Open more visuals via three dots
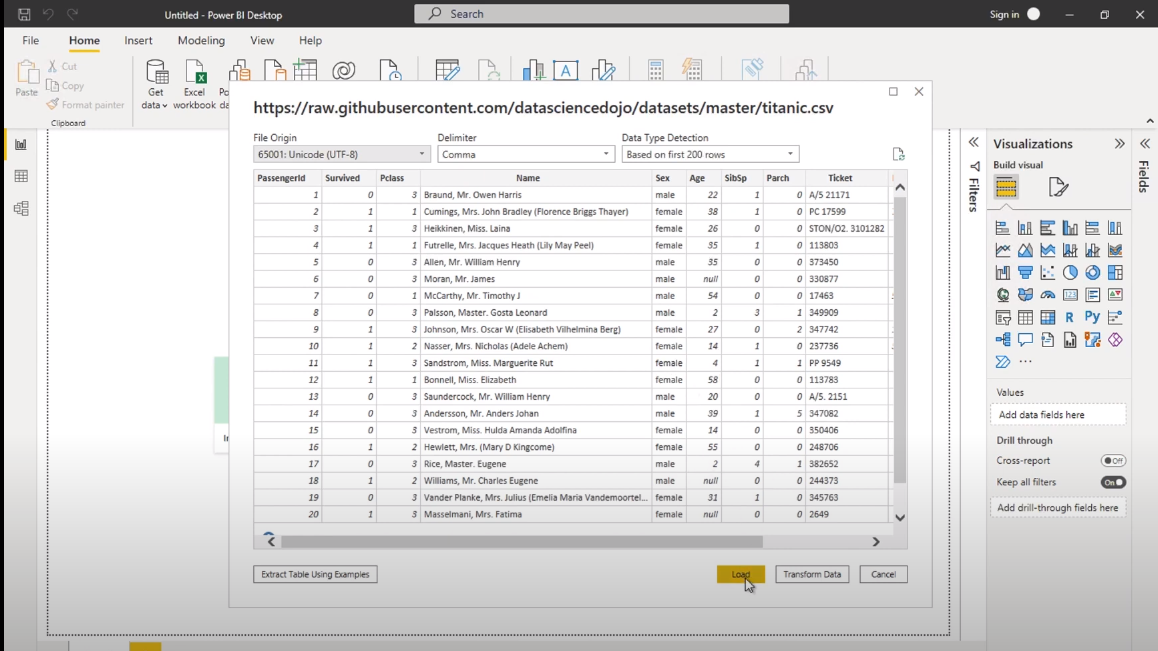This screenshot has width=1158, height=651. point(1025,361)
